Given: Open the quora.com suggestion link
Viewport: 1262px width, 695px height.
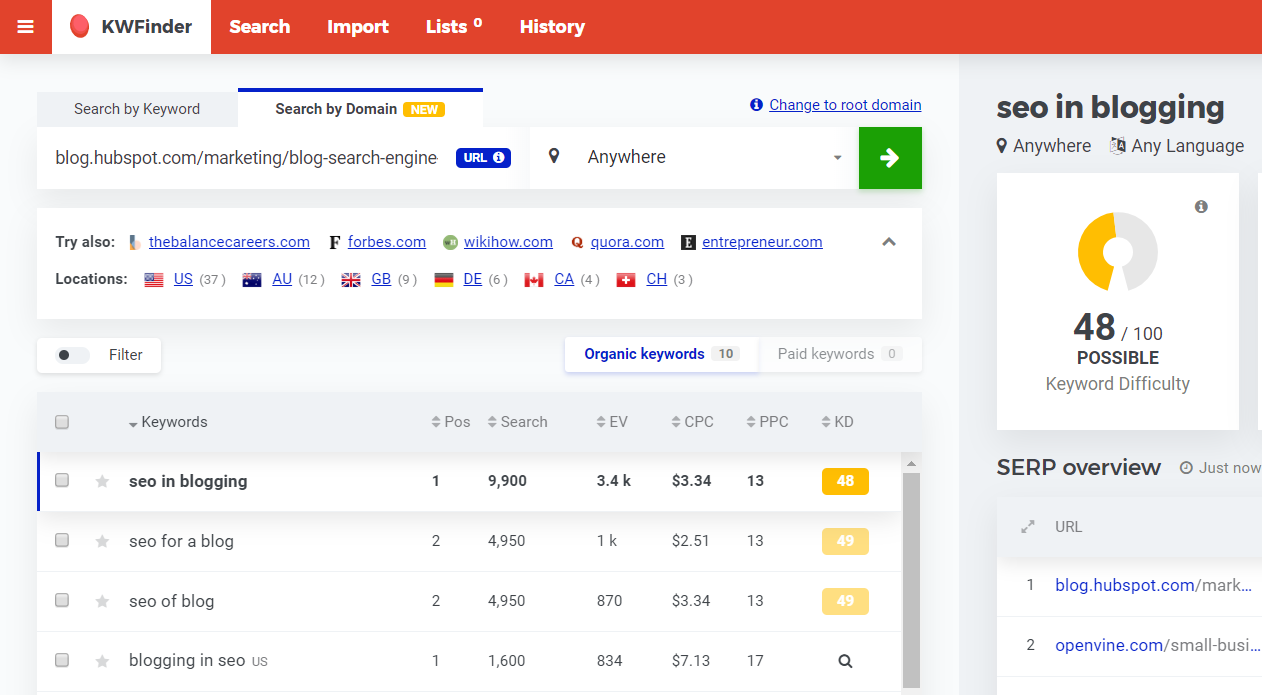Looking at the screenshot, I should 627,242.
